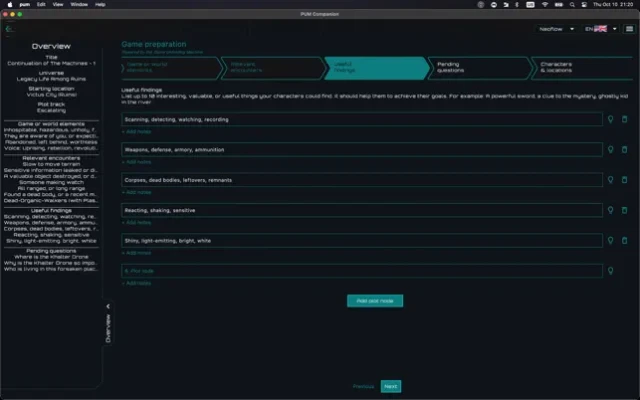The image size is (640, 400).
Task: Click the Previous link
Action: 363,386
